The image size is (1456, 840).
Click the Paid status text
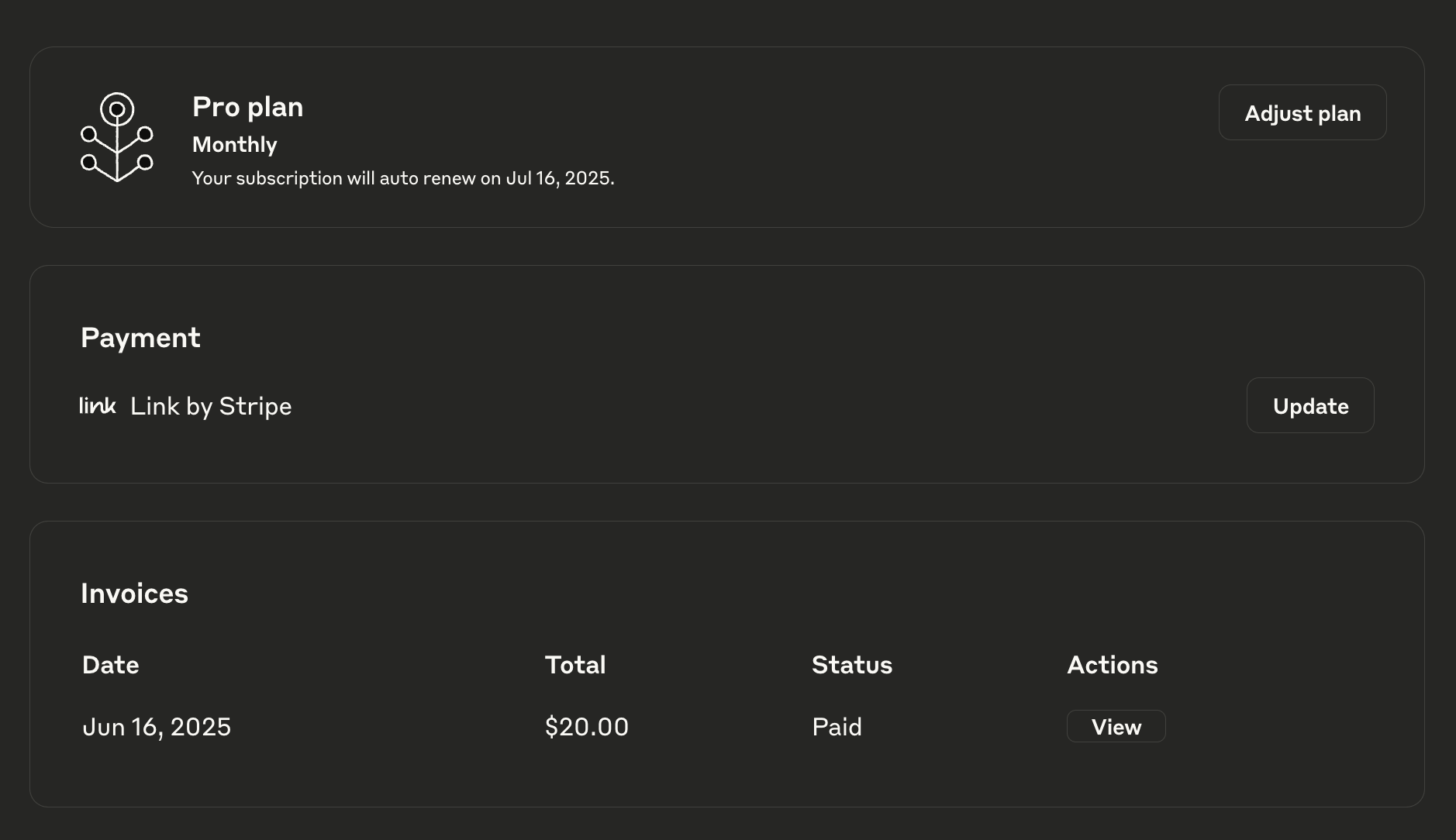pos(837,727)
